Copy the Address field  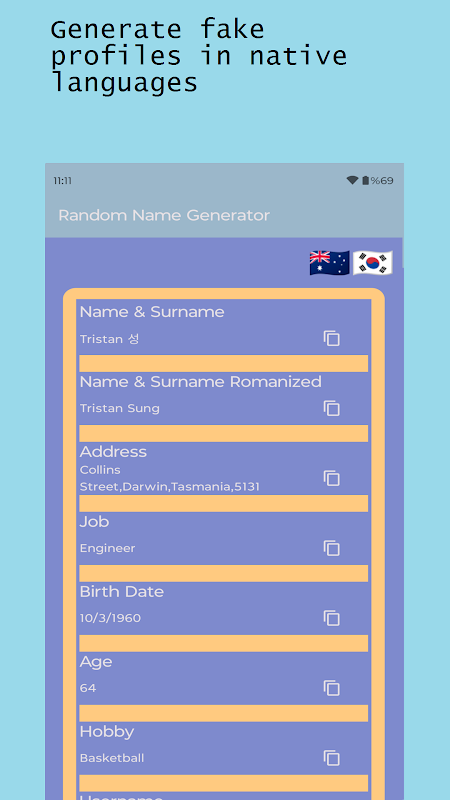point(331,478)
